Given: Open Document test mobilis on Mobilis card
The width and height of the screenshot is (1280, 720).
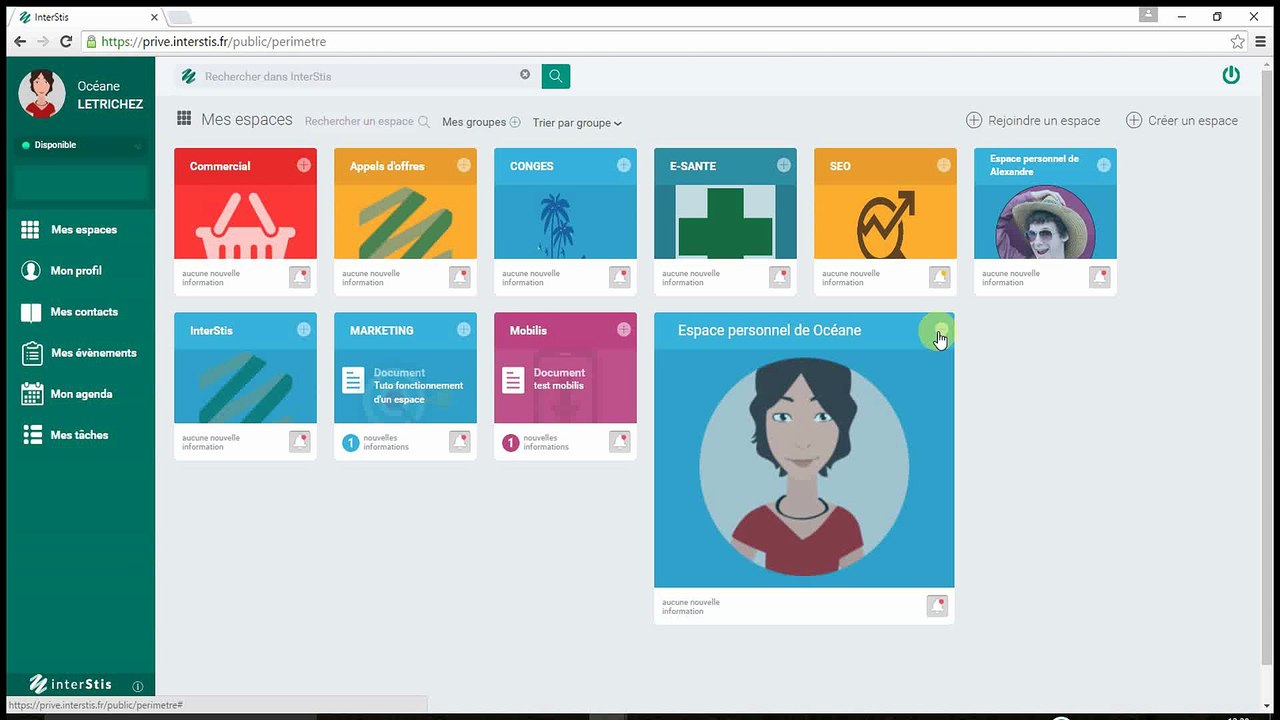Looking at the screenshot, I should click(545, 379).
